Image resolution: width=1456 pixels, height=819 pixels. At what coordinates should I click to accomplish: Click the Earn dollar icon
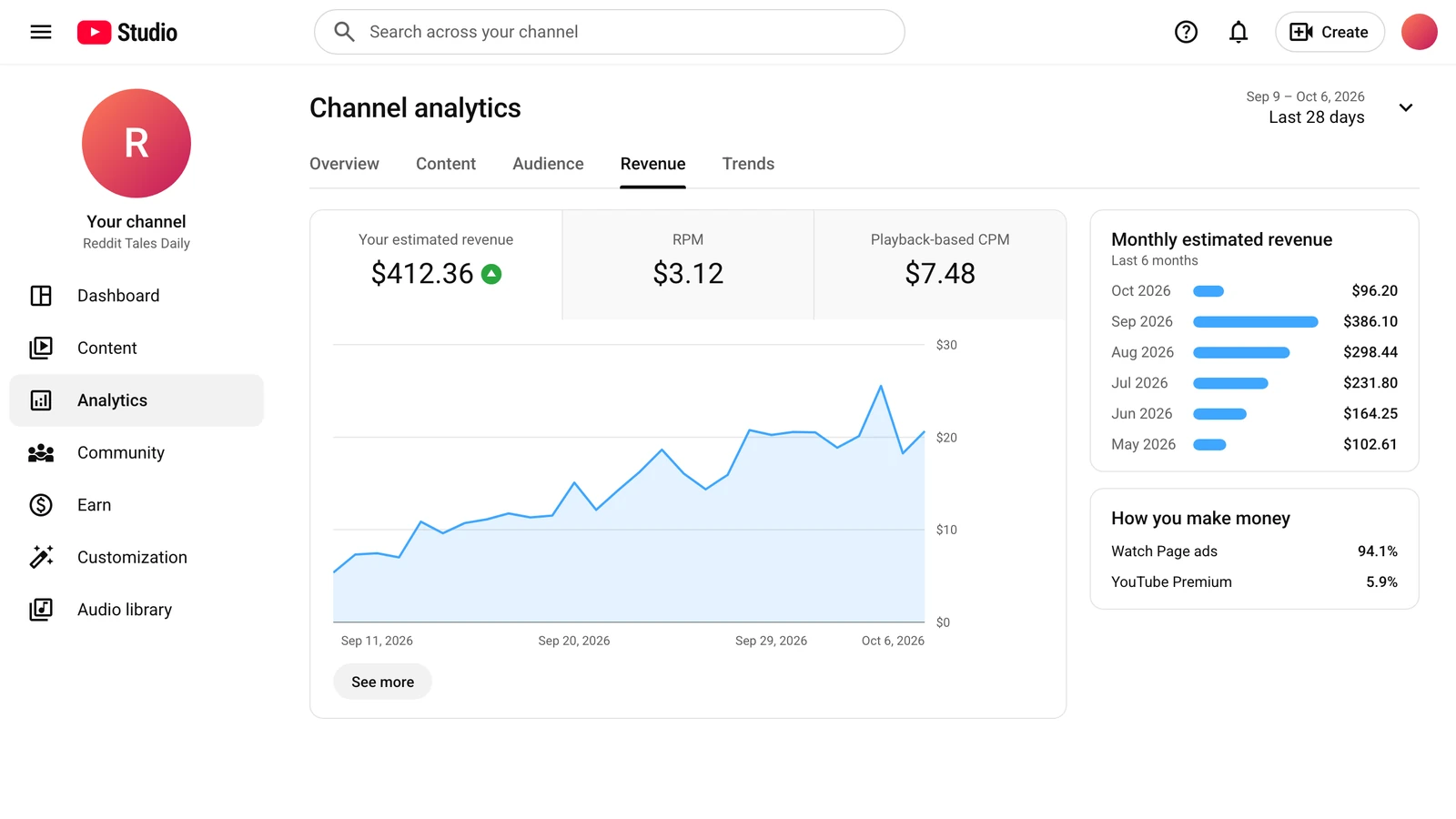point(41,505)
